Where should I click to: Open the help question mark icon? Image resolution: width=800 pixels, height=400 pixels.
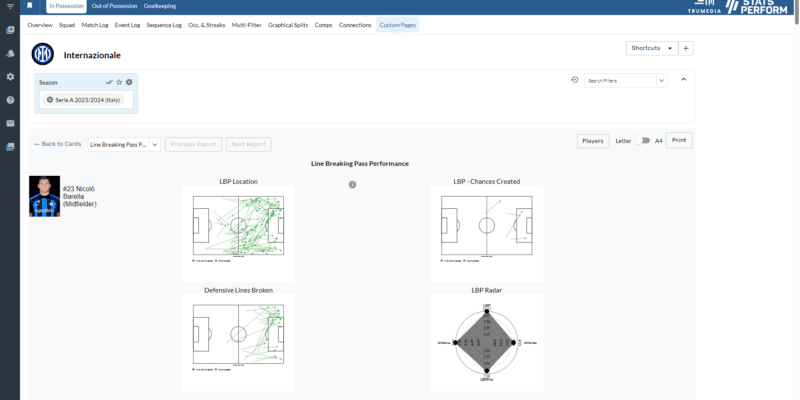point(10,100)
